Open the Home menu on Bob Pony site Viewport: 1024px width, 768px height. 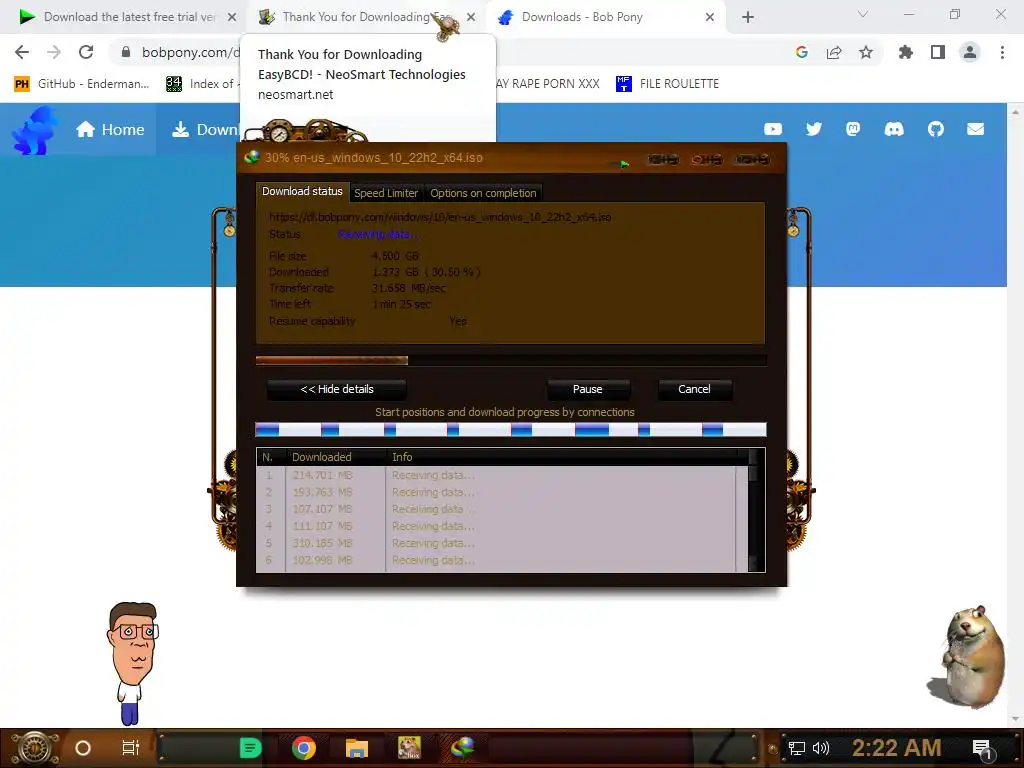[110, 129]
